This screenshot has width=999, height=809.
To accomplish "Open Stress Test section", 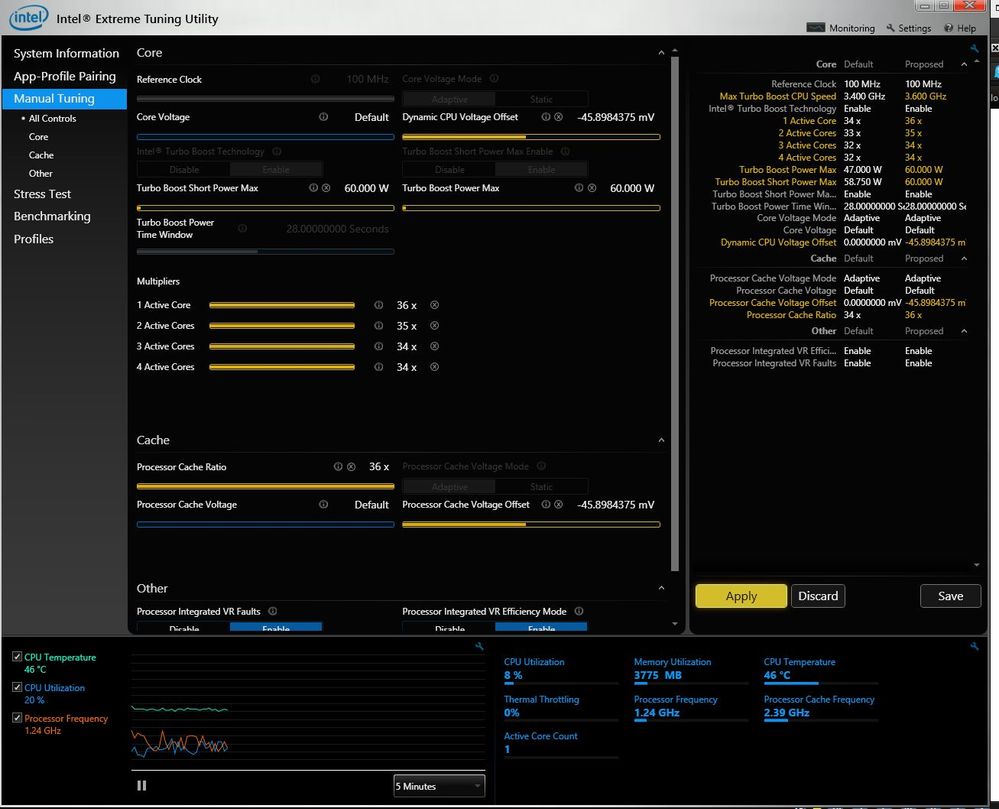I will coord(42,194).
